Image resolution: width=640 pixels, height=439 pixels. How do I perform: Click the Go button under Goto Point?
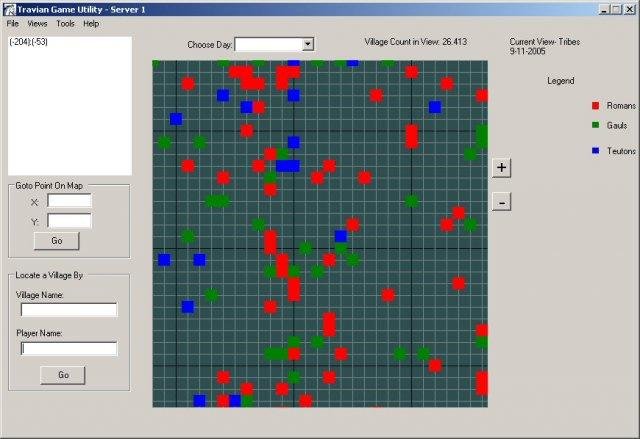tap(56, 241)
